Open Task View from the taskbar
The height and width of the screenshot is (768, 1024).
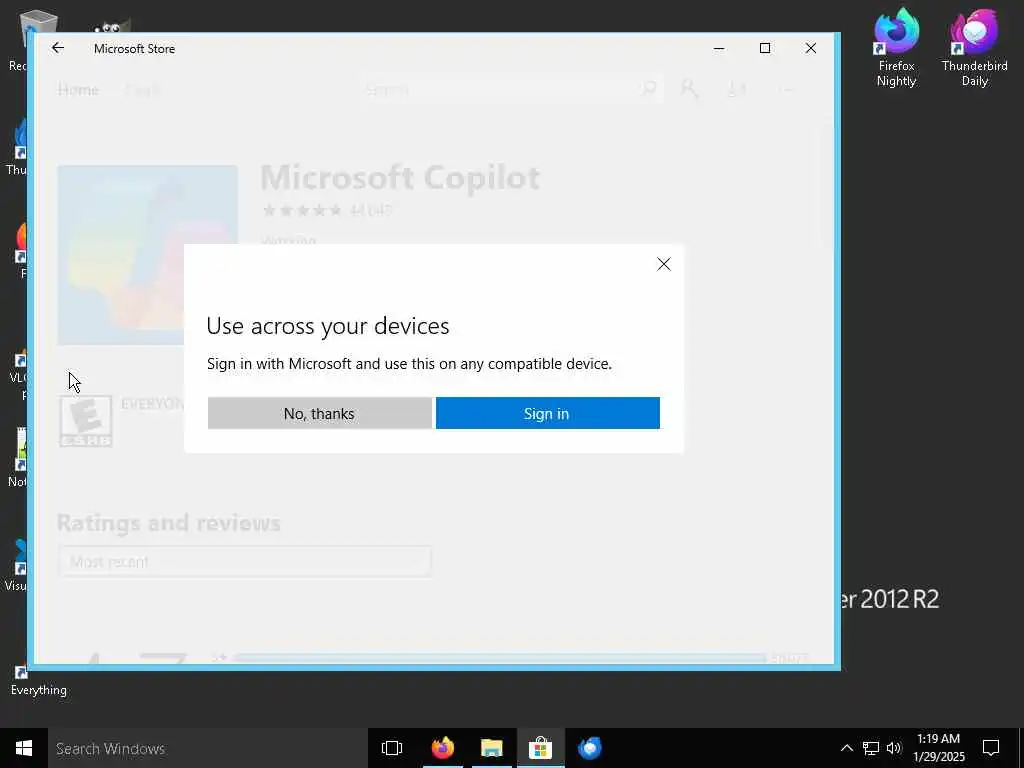coord(392,748)
